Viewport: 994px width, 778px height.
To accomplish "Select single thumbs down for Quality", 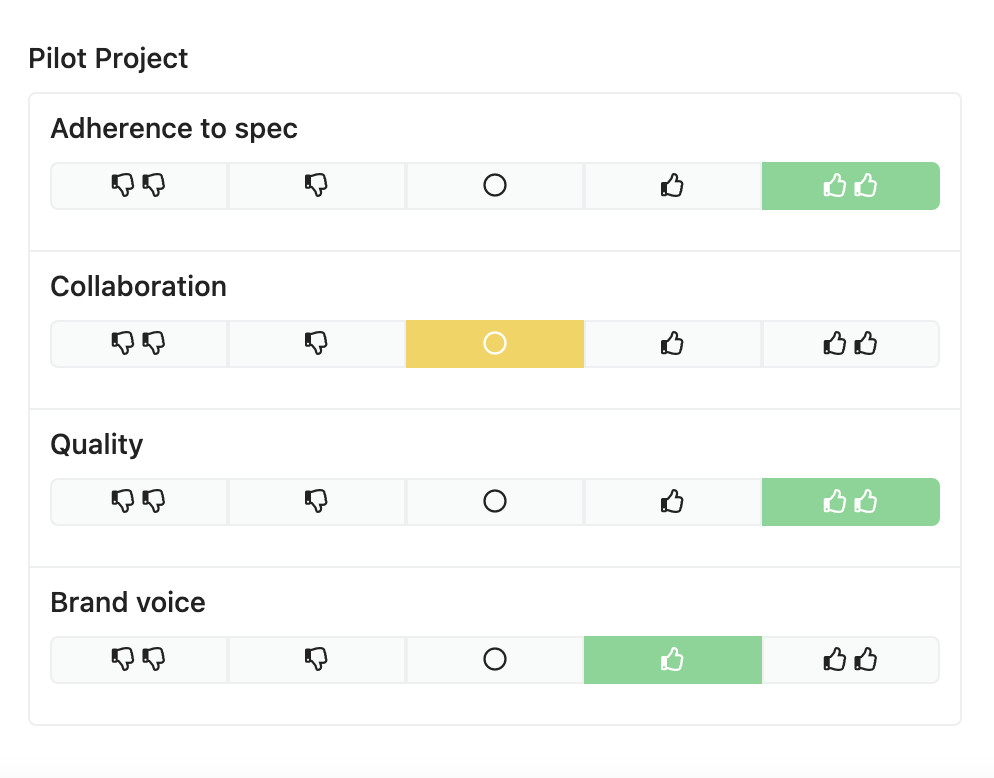I will 316,502.
